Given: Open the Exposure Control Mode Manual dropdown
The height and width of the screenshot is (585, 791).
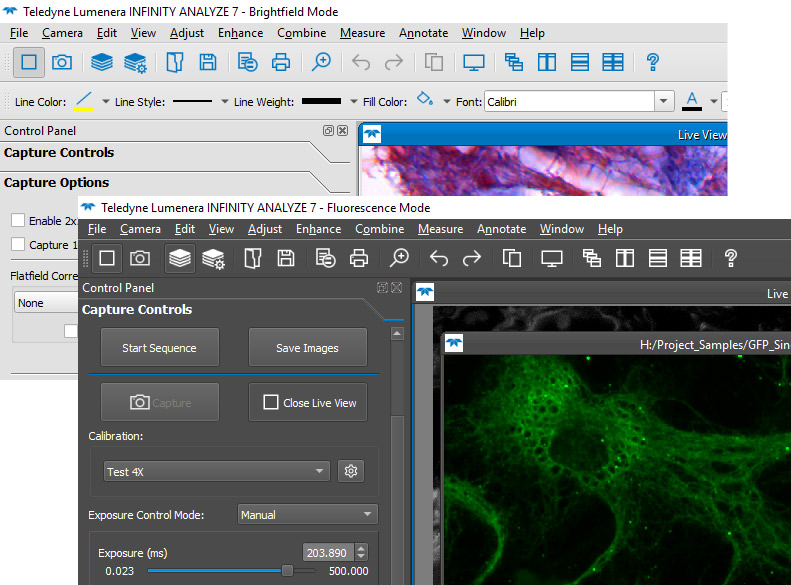Looking at the screenshot, I should (307, 514).
